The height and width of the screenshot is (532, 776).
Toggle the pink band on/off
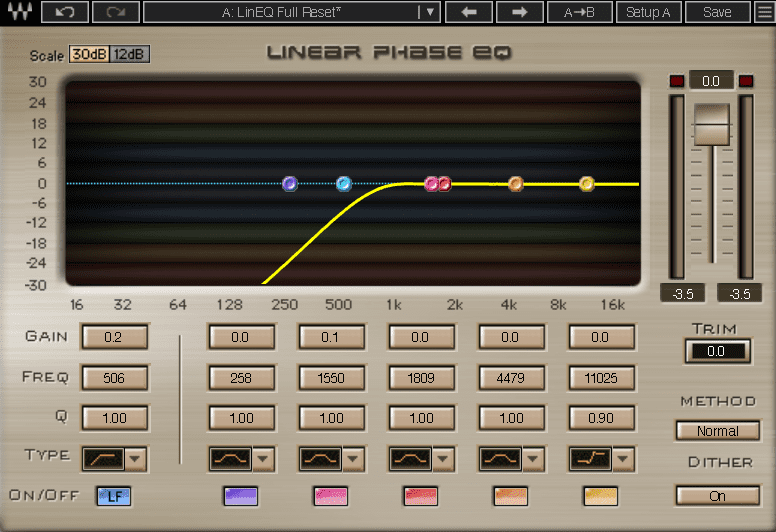(331, 496)
